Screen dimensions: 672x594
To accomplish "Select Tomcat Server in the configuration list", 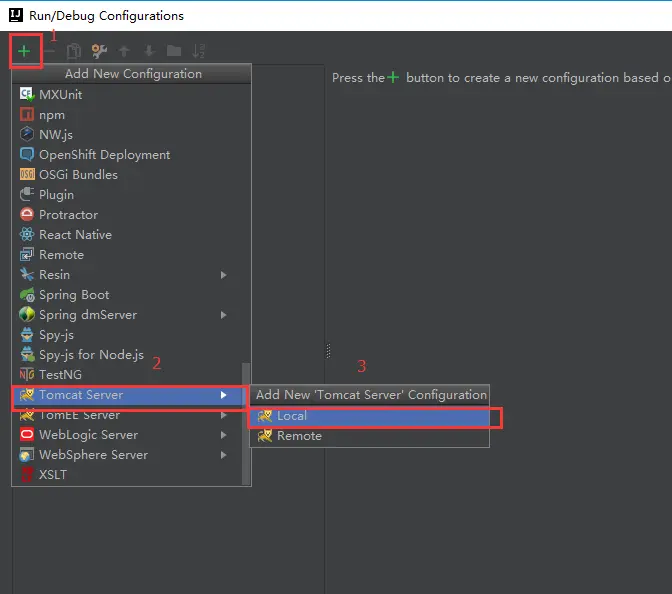I will tap(129, 395).
